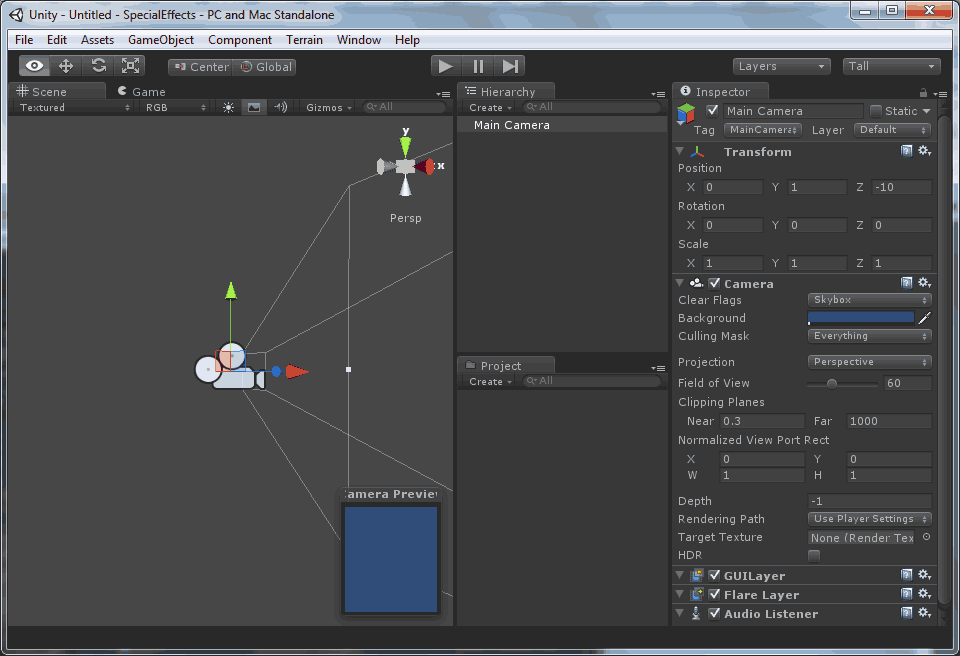Toggle Main Camera active checkbox
960x656 pixels.
pos(712,111)
